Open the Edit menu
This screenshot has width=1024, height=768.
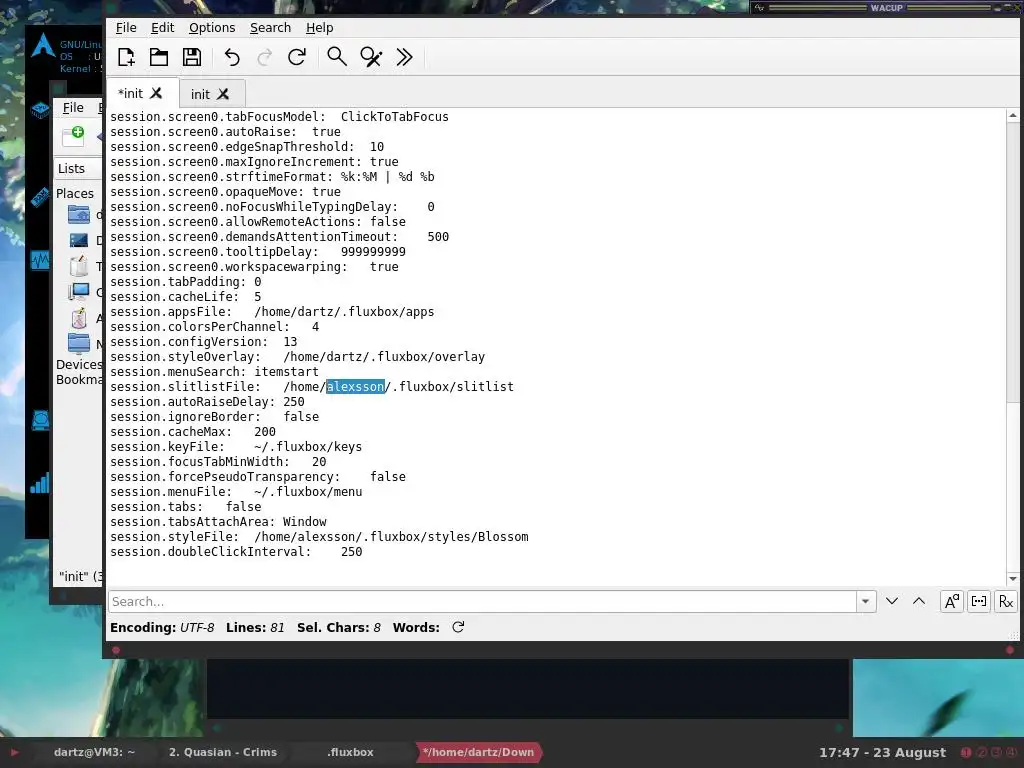point(162,27)
